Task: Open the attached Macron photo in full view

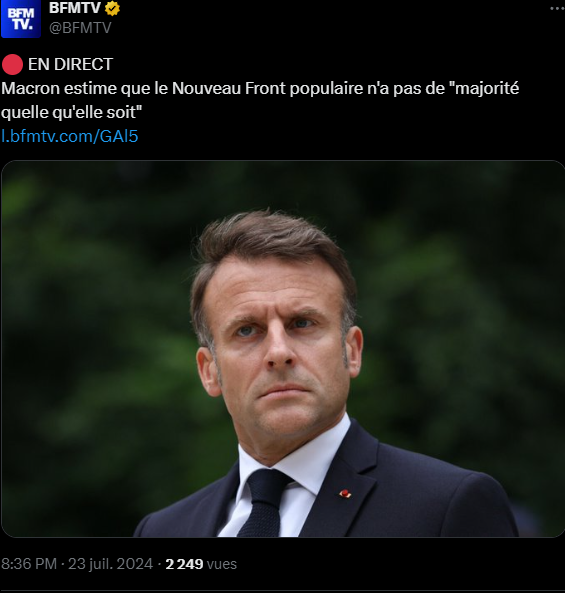Action: 282,349
